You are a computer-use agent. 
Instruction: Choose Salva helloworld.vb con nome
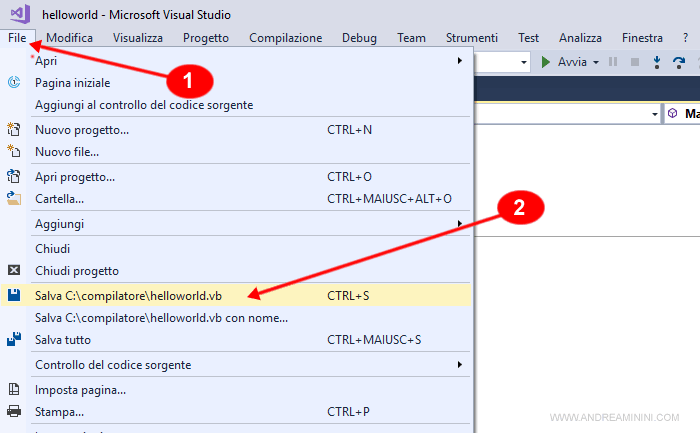[161, 318]
